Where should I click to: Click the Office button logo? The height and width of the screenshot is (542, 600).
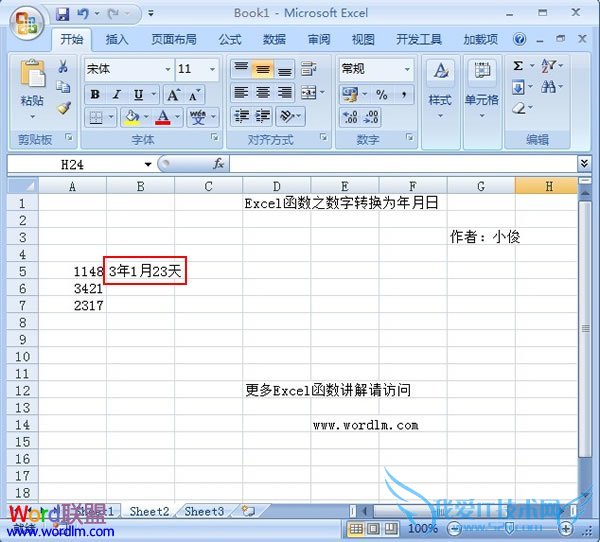click(26, 23)
